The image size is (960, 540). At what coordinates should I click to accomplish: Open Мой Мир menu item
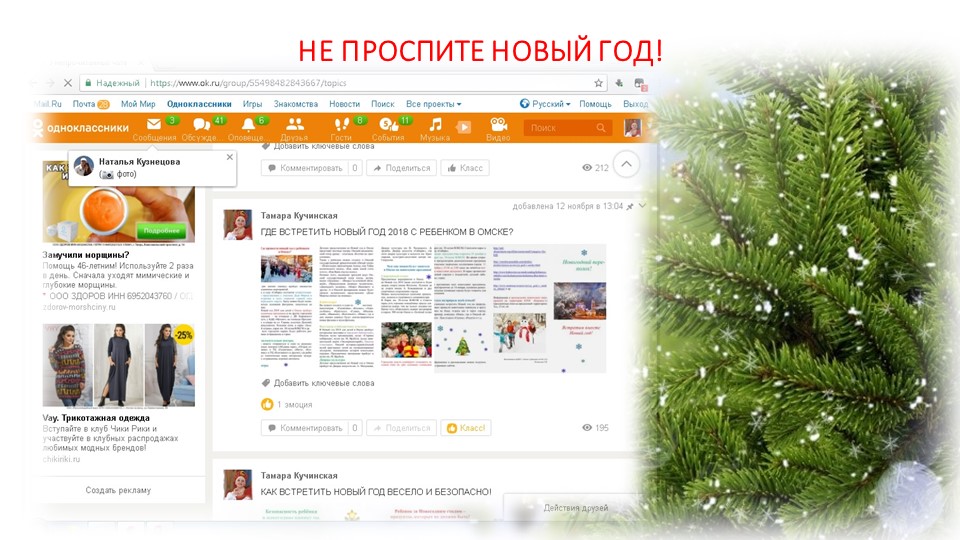point(138,104)
